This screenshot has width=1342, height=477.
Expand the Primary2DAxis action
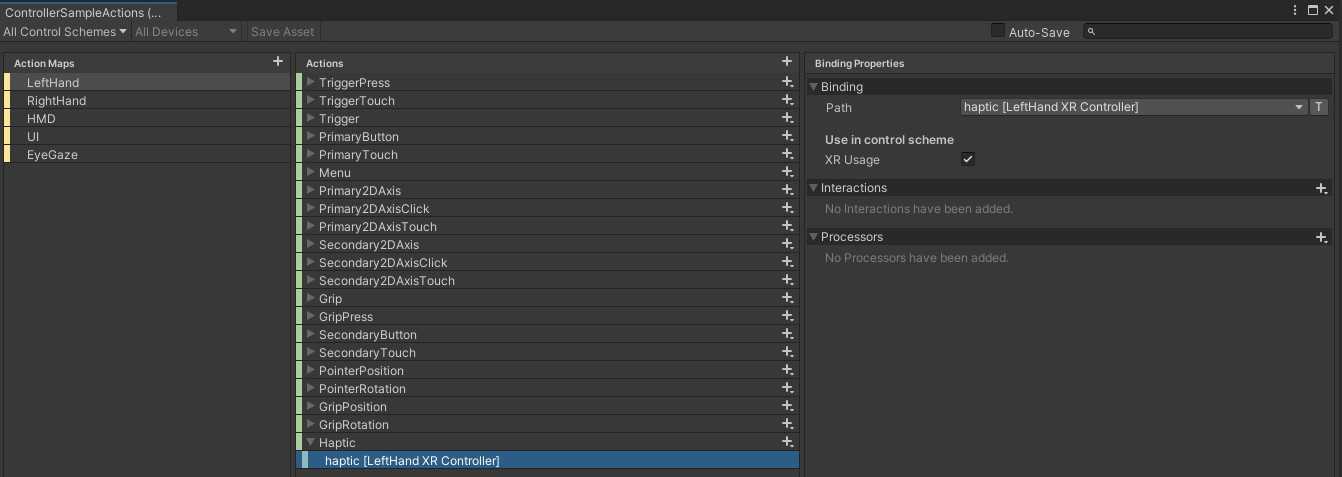pos(311,190)
